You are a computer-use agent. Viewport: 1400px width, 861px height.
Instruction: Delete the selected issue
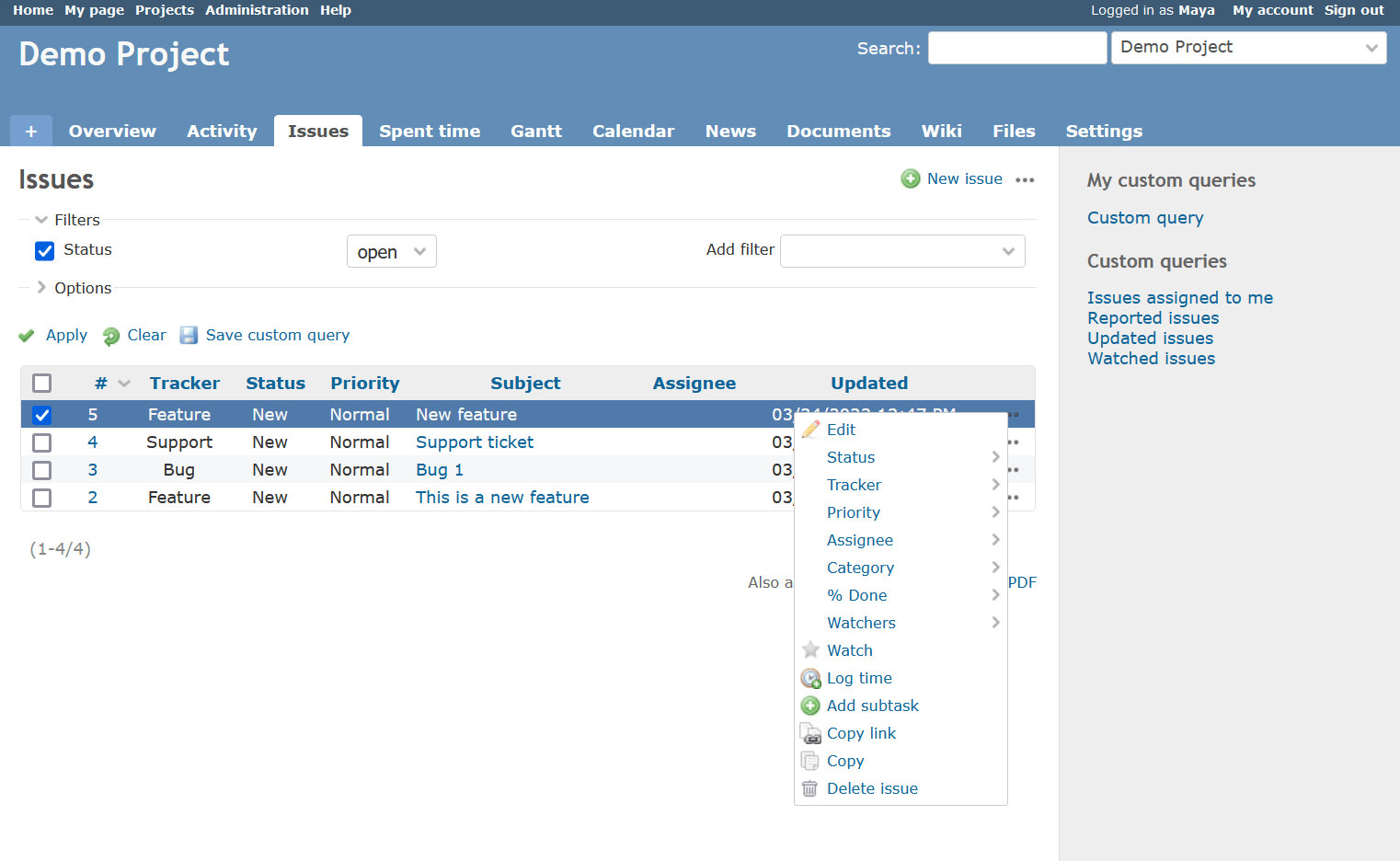click(x=872, y=788)
